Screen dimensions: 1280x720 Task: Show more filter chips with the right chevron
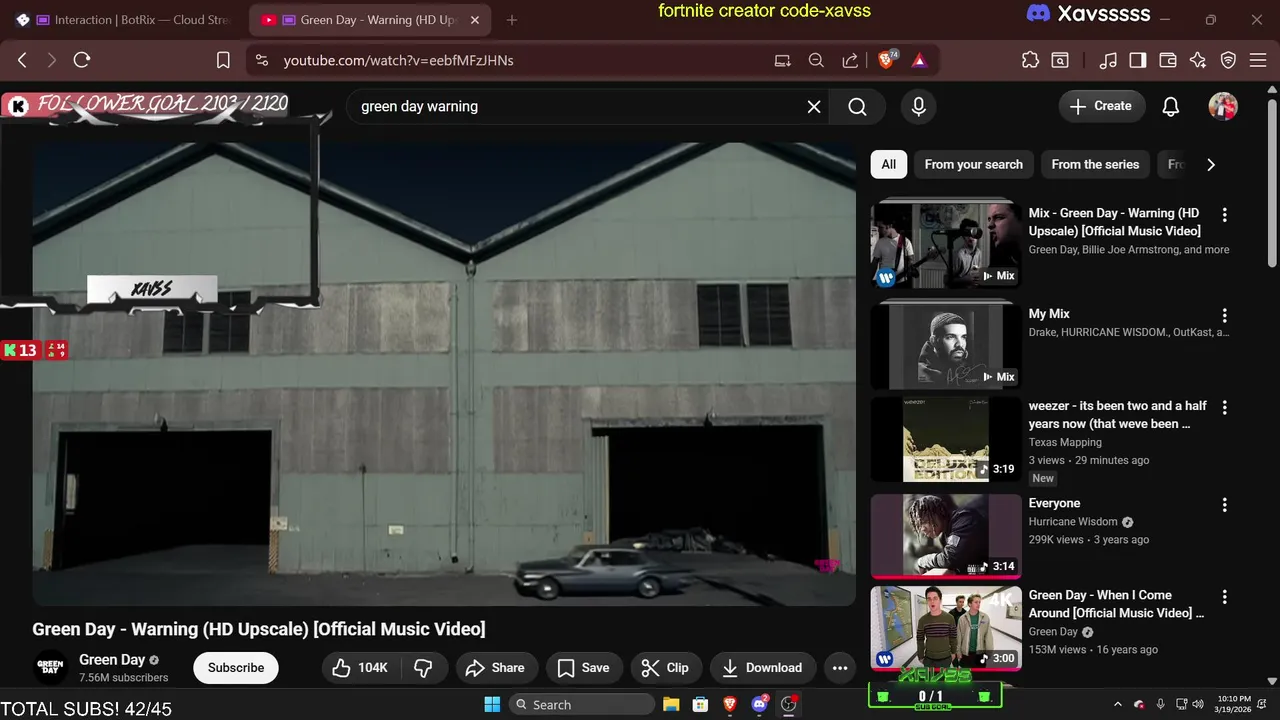point(1211,164)
